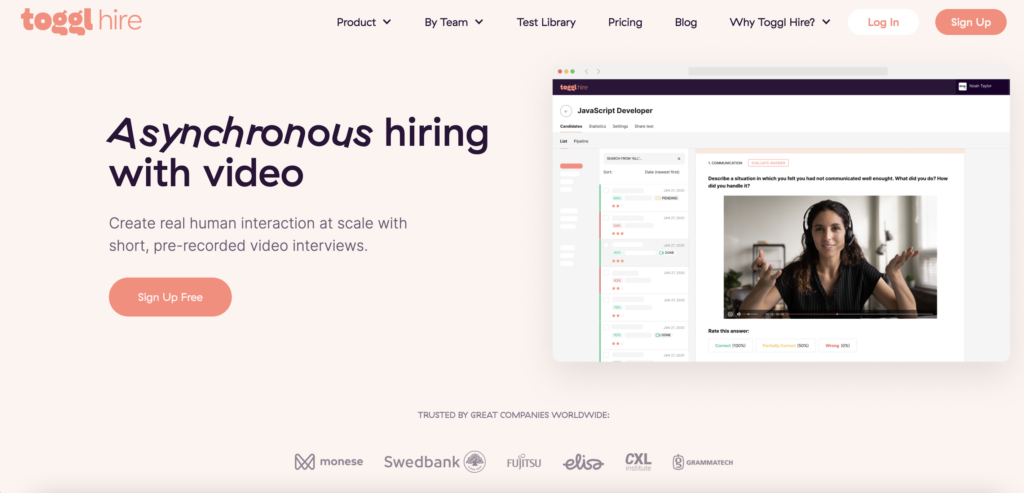Image resolution: width=1024 pixels, height=493 pixels.
Task: Click the 1. Communication label
Action: pos(726,163)
